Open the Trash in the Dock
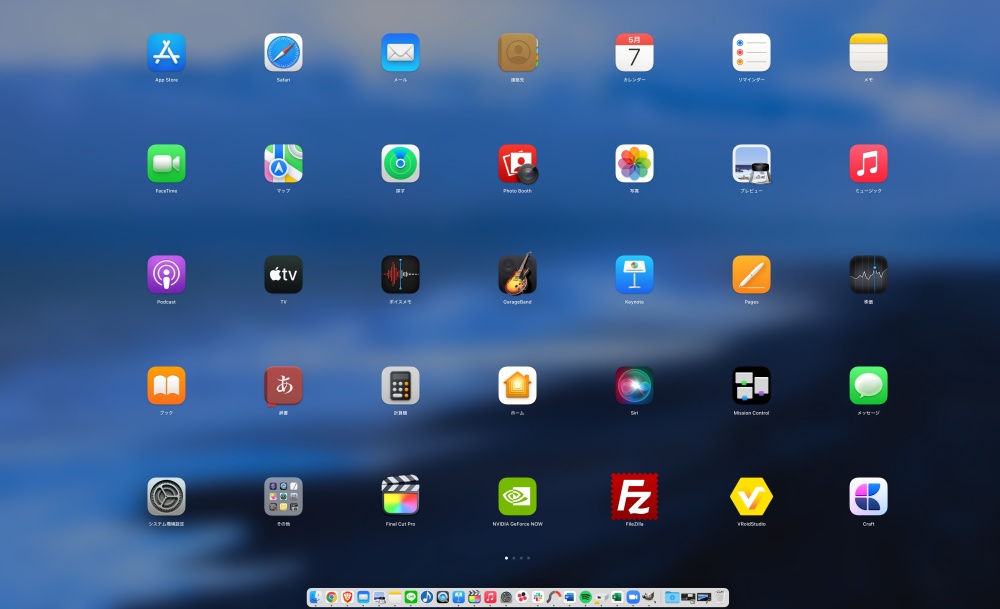This screenshot has width=1000, height=609. click(x=719, y=597)
